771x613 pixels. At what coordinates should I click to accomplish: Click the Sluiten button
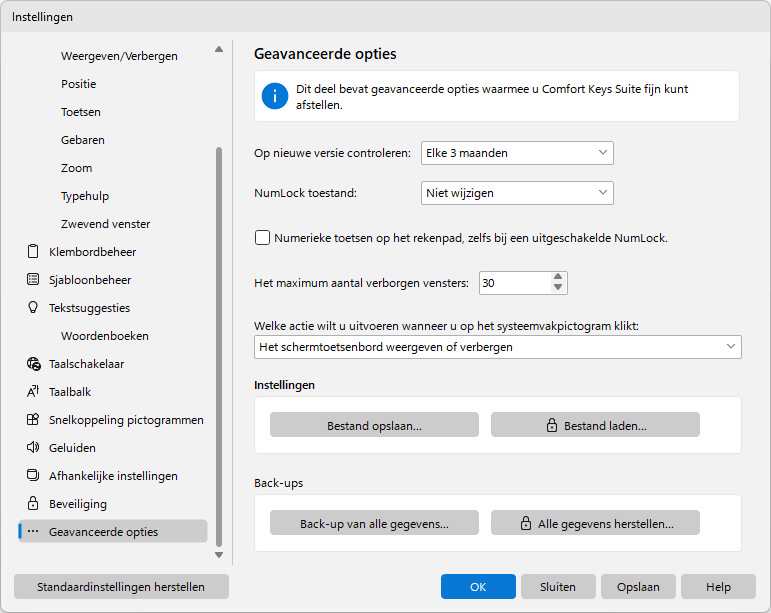click(558, 587)
